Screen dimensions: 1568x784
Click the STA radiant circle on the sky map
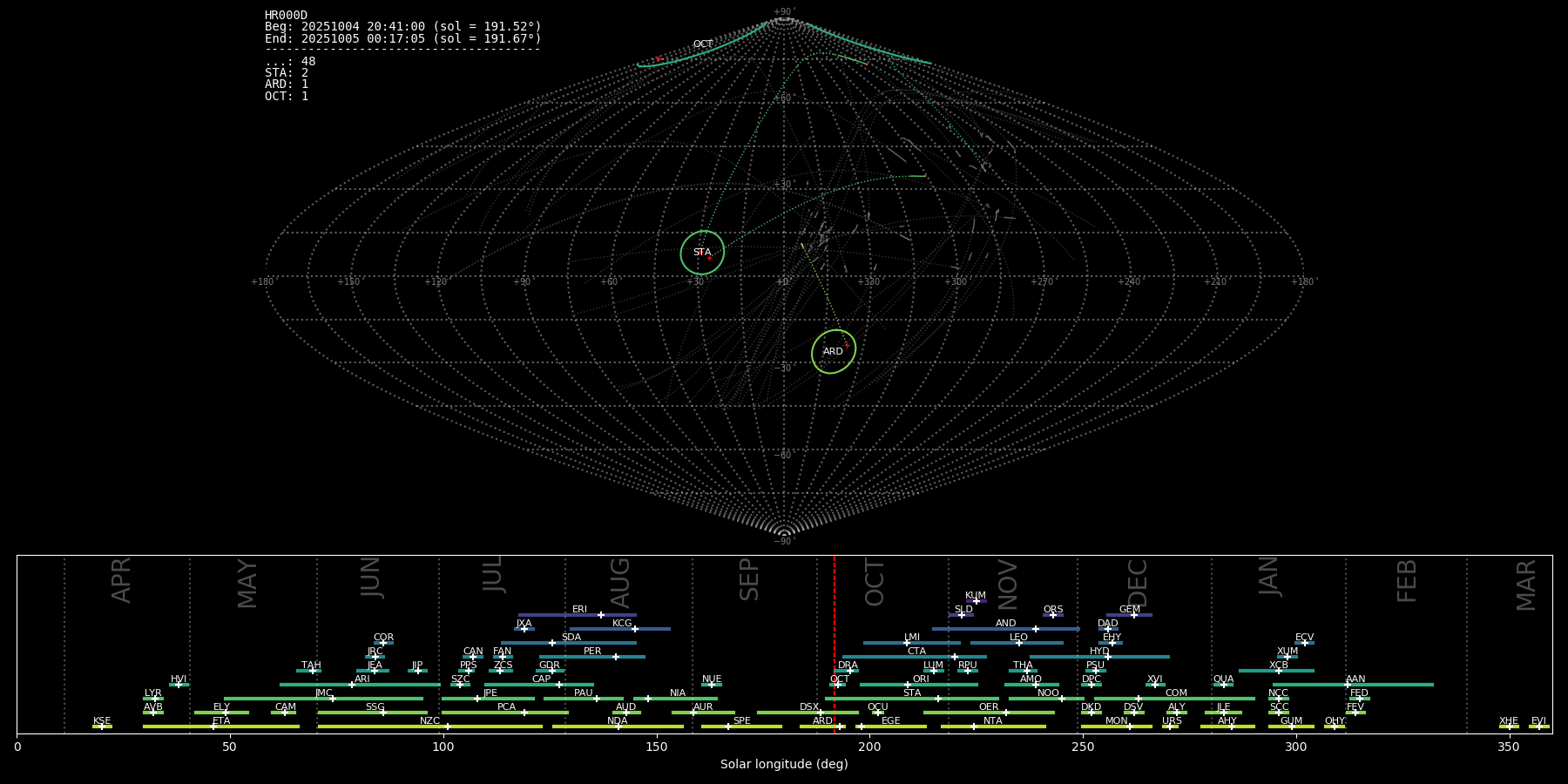coord(702,253)
